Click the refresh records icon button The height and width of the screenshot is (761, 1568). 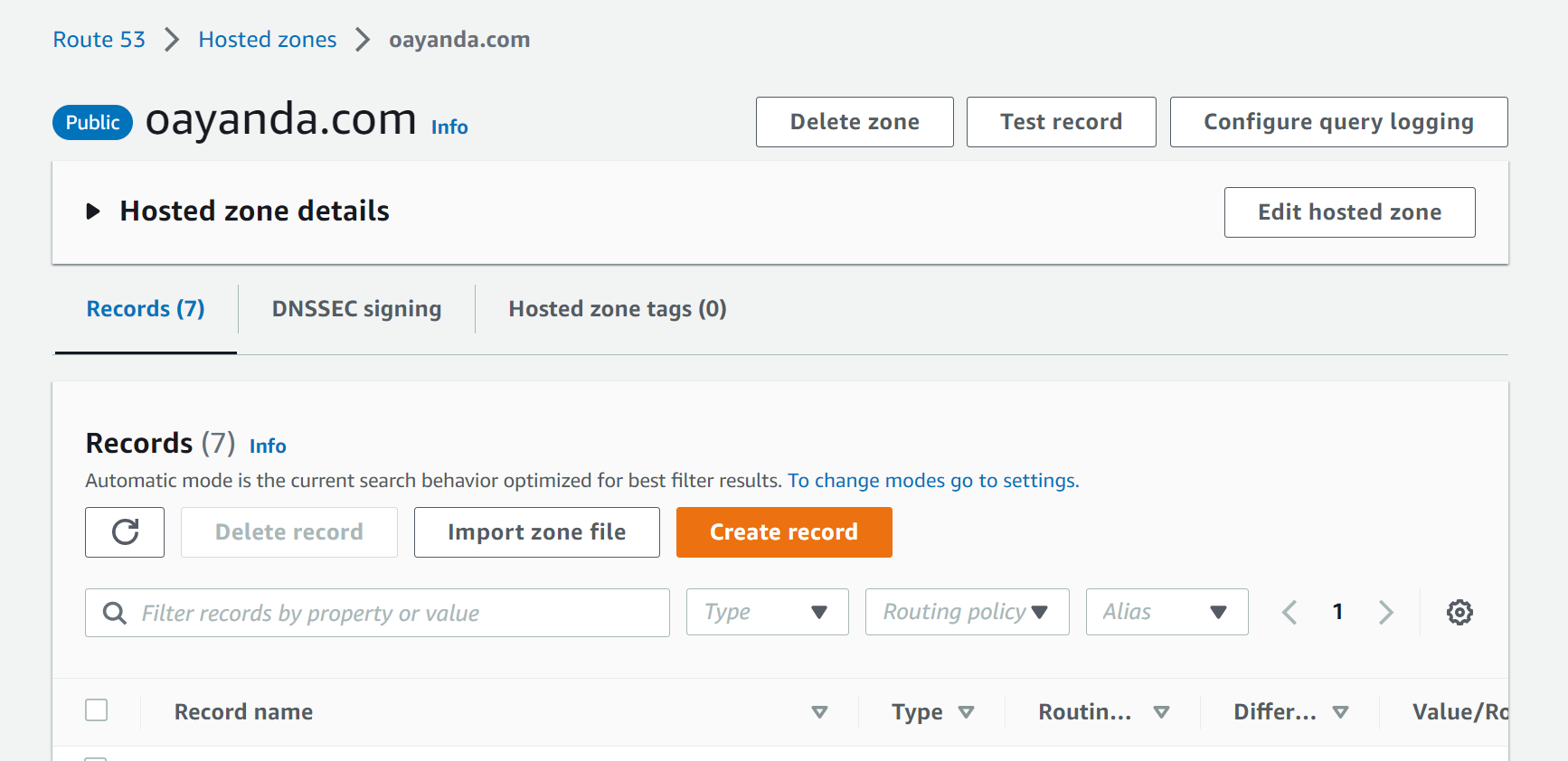coord(125,532)
